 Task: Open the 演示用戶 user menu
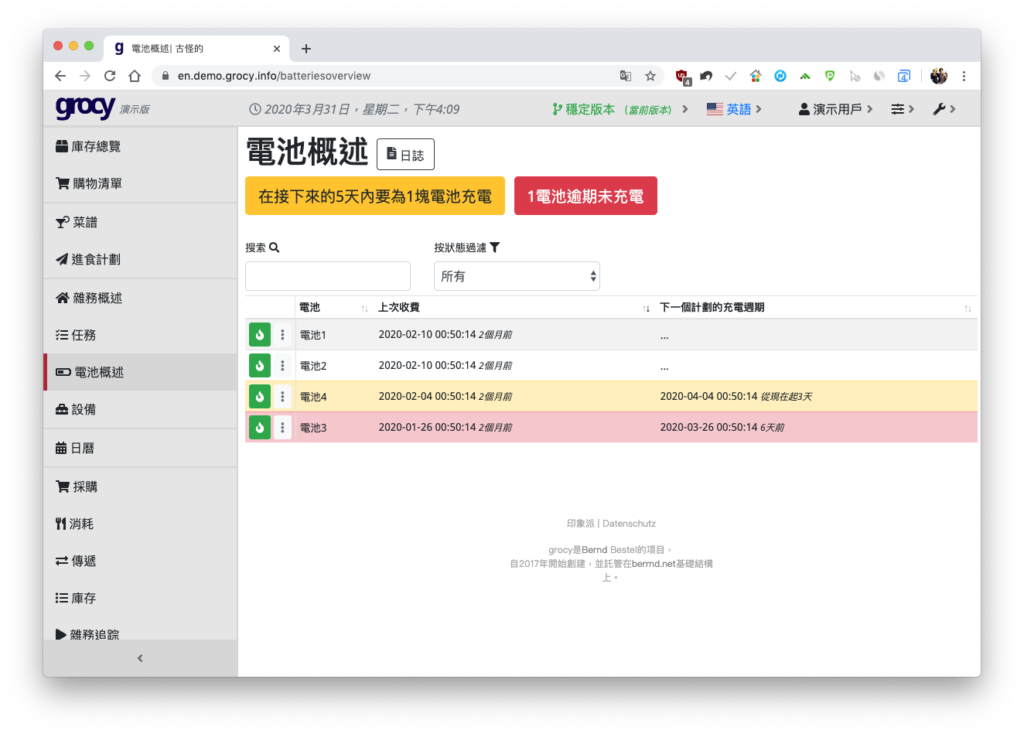click(x=836, y=109)
